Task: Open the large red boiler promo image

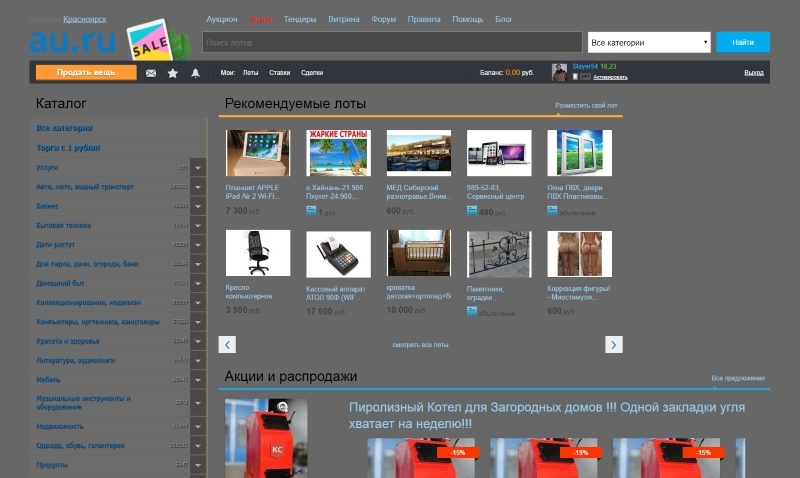Action: [266, 438]
